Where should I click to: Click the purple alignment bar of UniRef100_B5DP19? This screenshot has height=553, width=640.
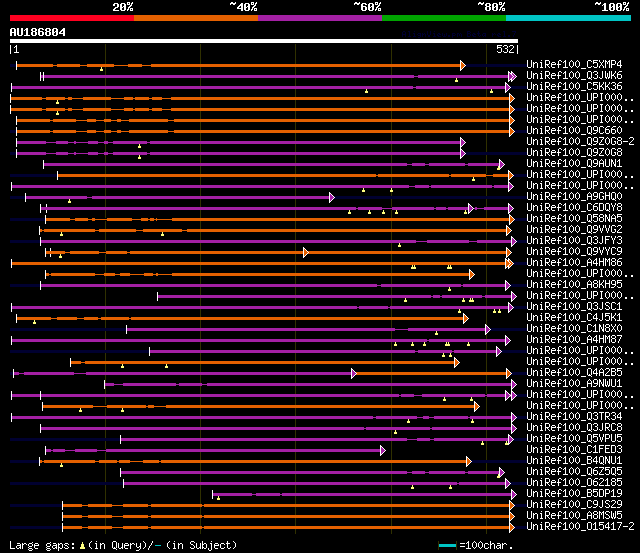coord(362,495)
